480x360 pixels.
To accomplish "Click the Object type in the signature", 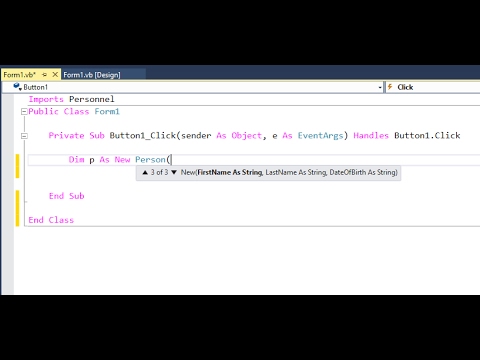I will [247, 135].
